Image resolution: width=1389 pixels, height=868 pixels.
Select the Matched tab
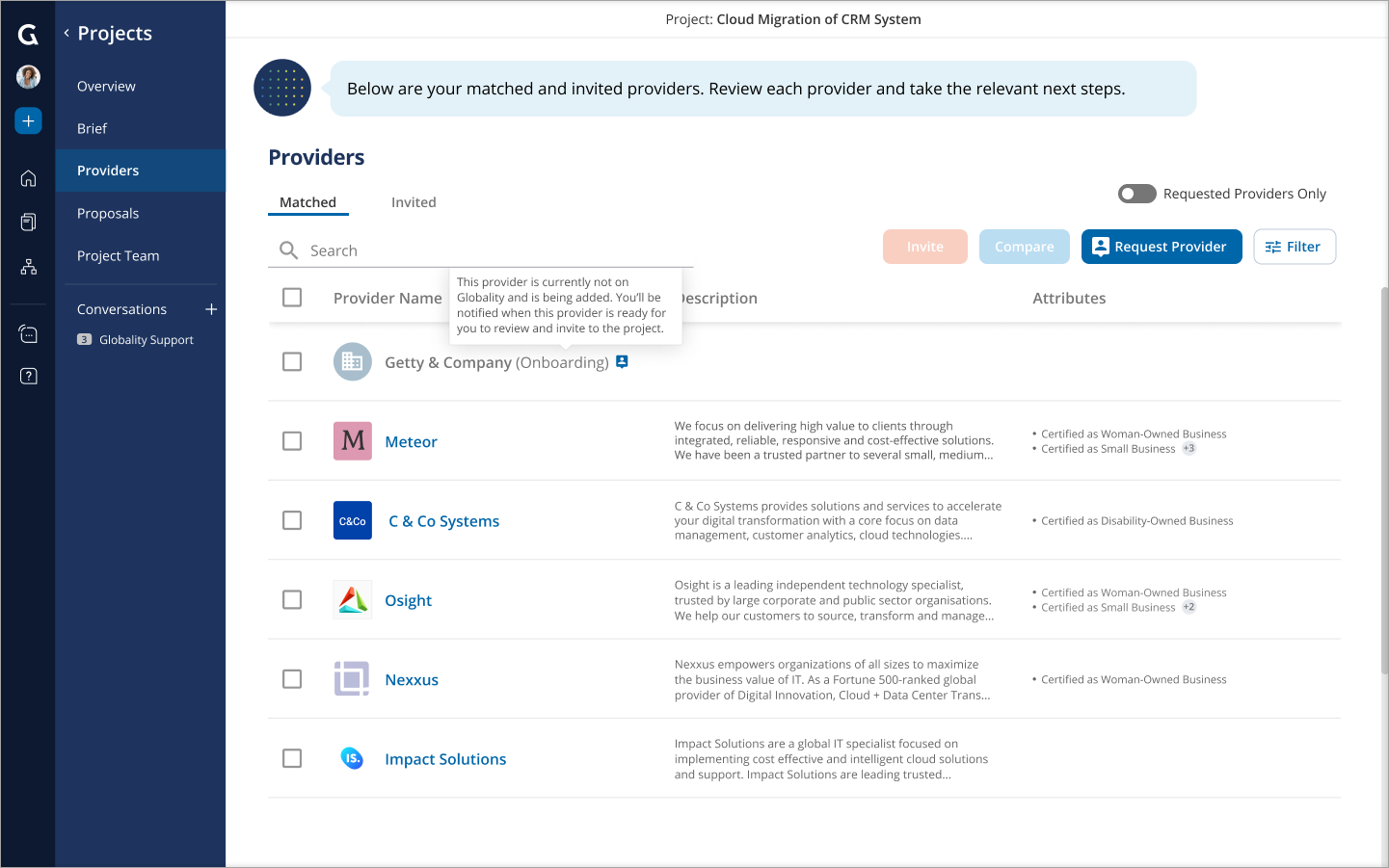[308, 202]
